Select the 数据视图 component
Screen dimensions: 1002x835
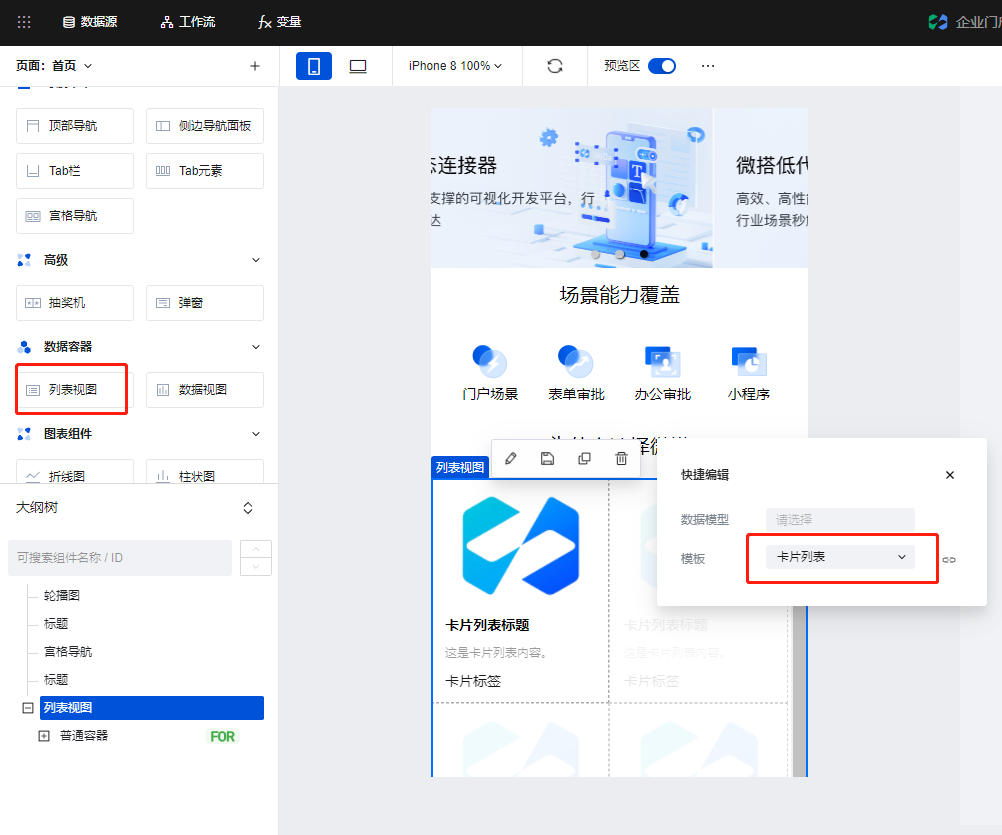[x=205, y=390]
